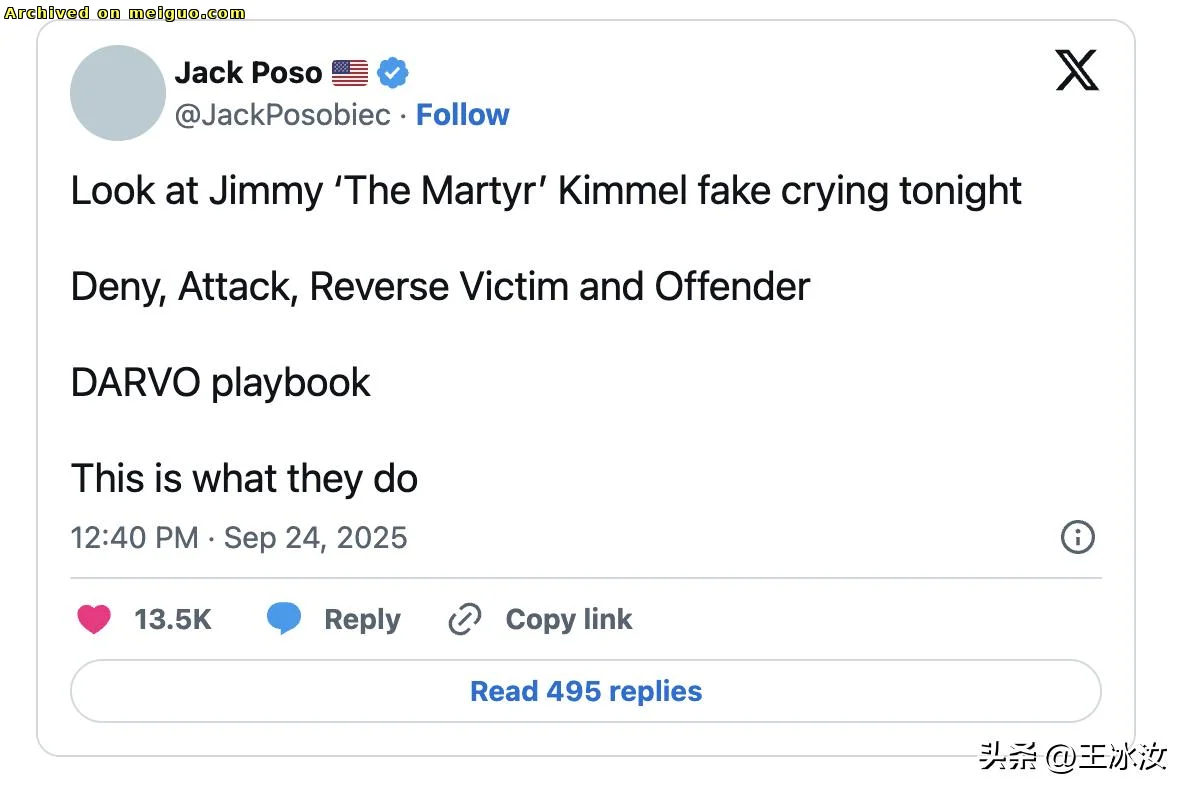
Task: Visit the @JackPosobiec handle link
Action: pos(282,115)
